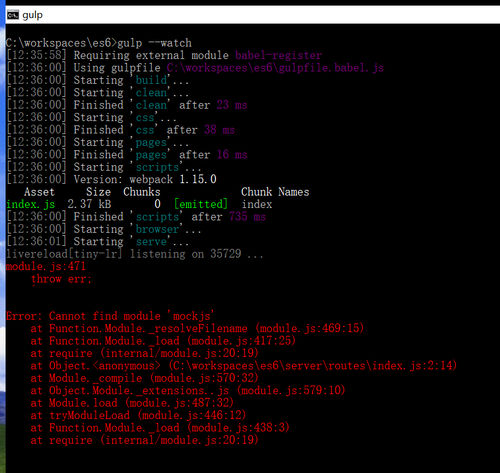Click the '_resolveFilename' stack trace line
Viewport: 500px width, 473px height.
tap(197, 328)
